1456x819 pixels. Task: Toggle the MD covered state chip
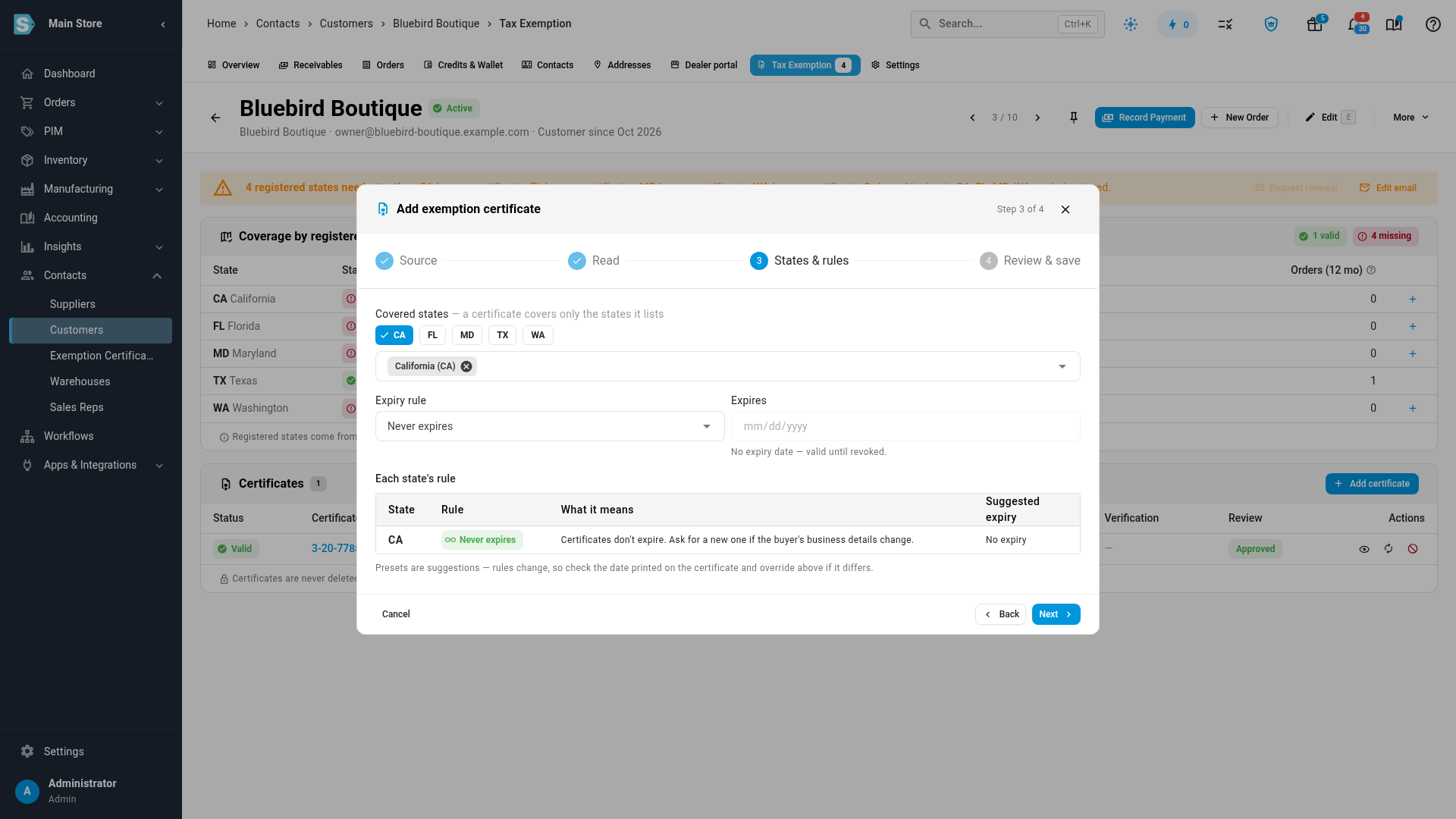tap(467, 335)
